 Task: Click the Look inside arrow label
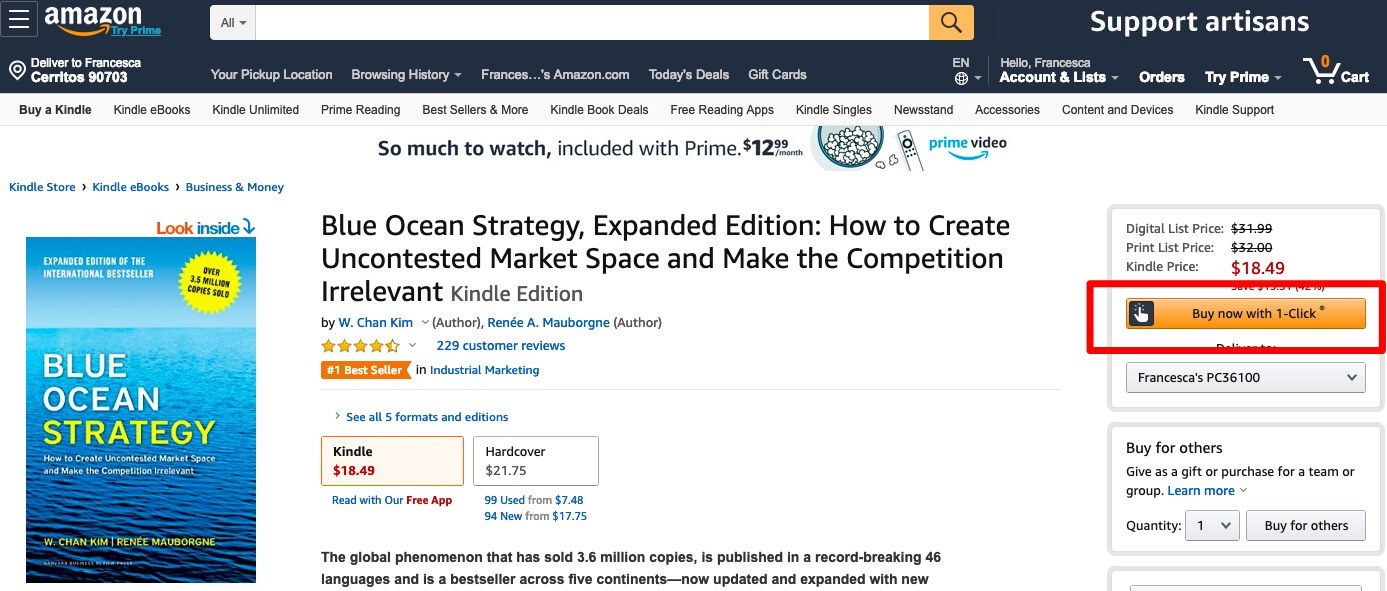click(x=206, y=228)
